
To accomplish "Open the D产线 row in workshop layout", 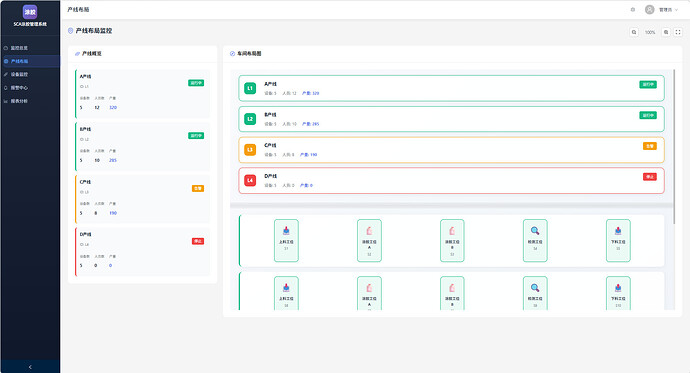I will pyautogui.click(x=451, y=181).
